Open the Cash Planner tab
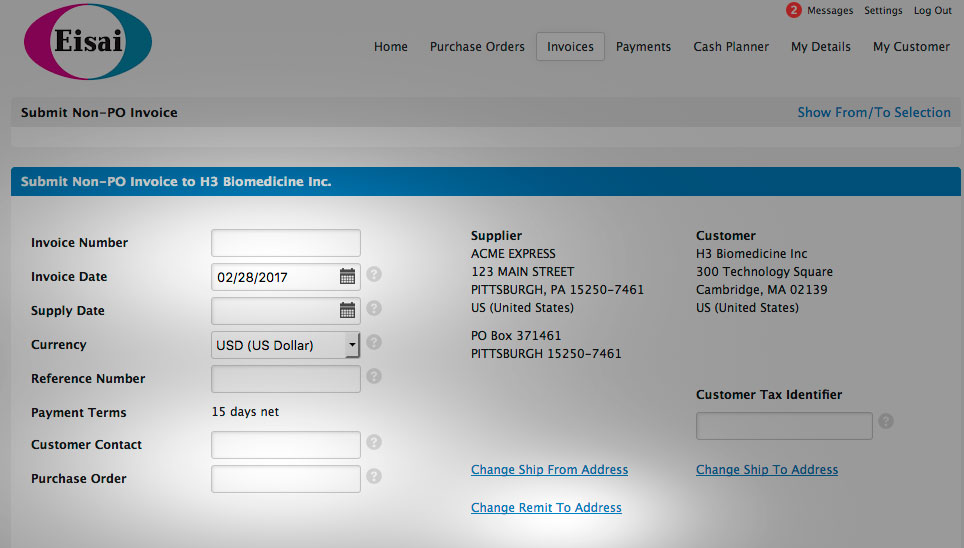This screenshot has width=964, height=548. [731, 47]
